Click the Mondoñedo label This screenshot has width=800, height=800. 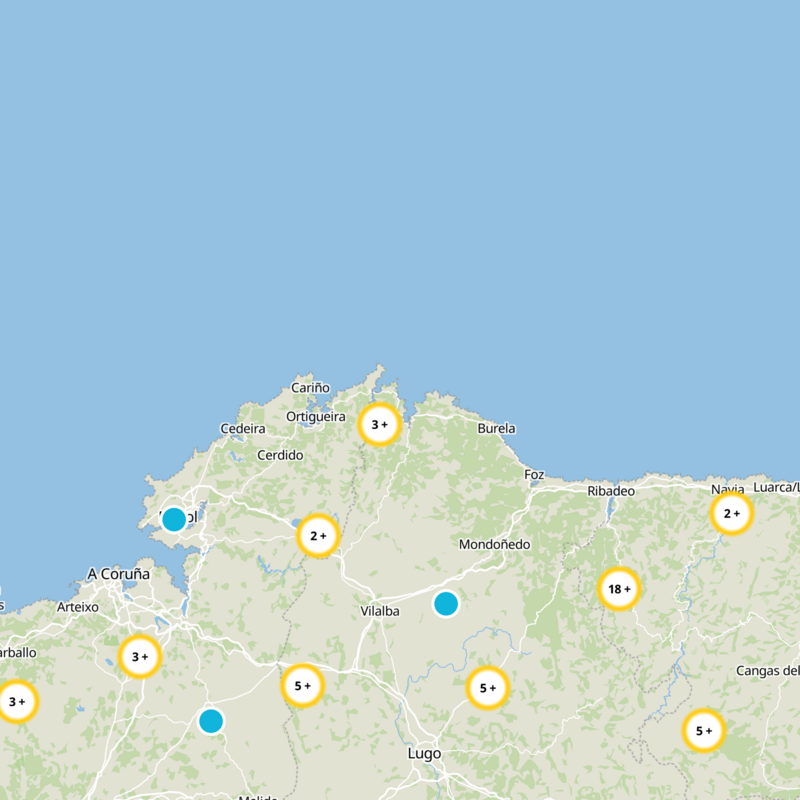click(494, 544)
